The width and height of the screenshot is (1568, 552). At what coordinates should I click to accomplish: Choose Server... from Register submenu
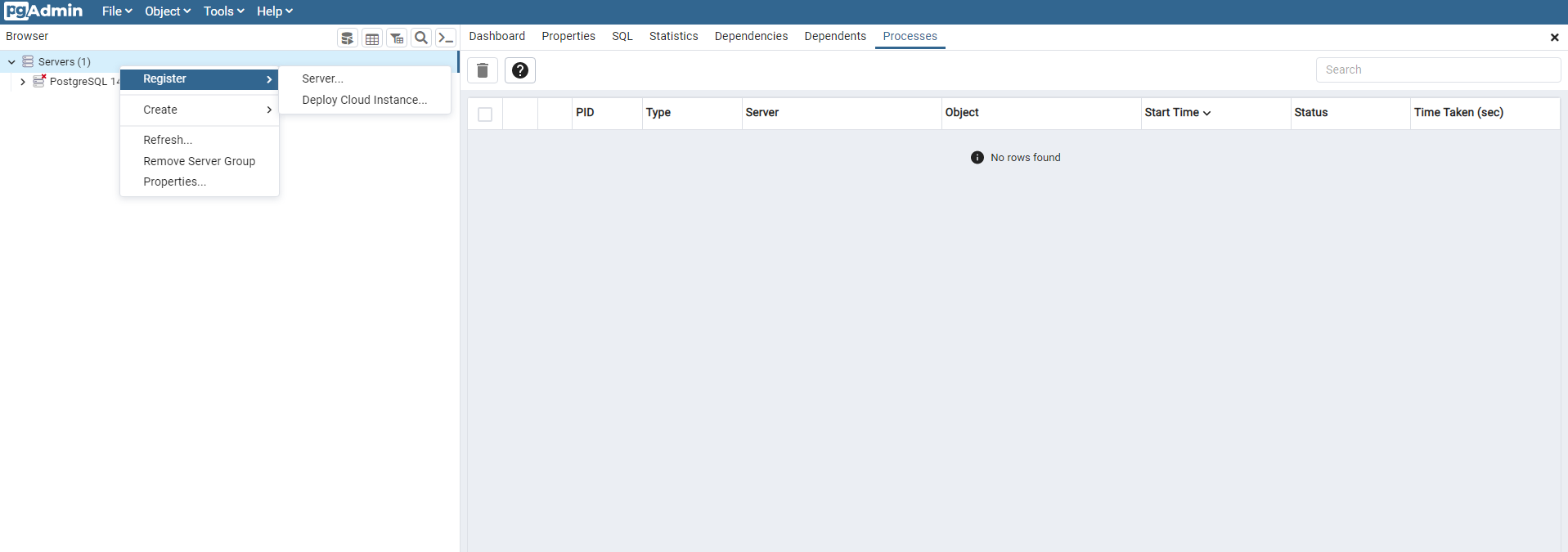click(x=322, y=79)
